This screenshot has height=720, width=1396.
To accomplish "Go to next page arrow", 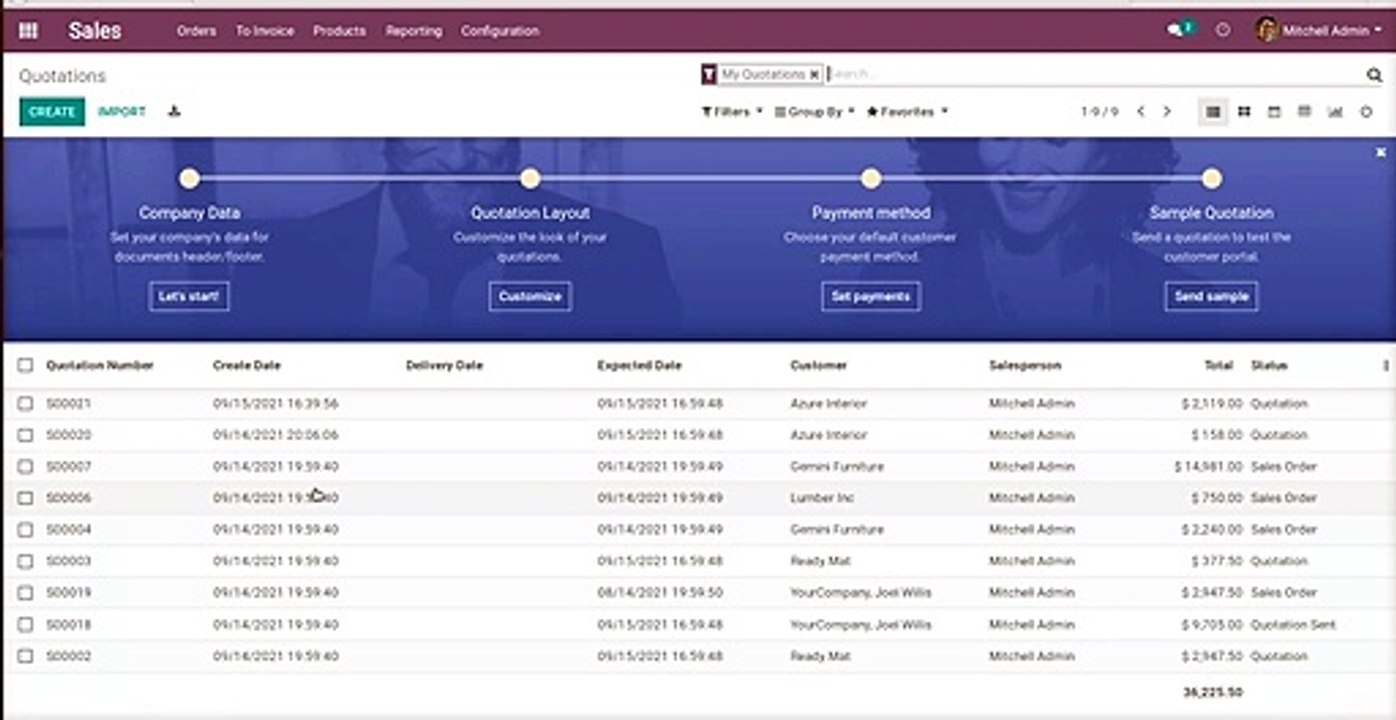I will [x=1166, y=112].
